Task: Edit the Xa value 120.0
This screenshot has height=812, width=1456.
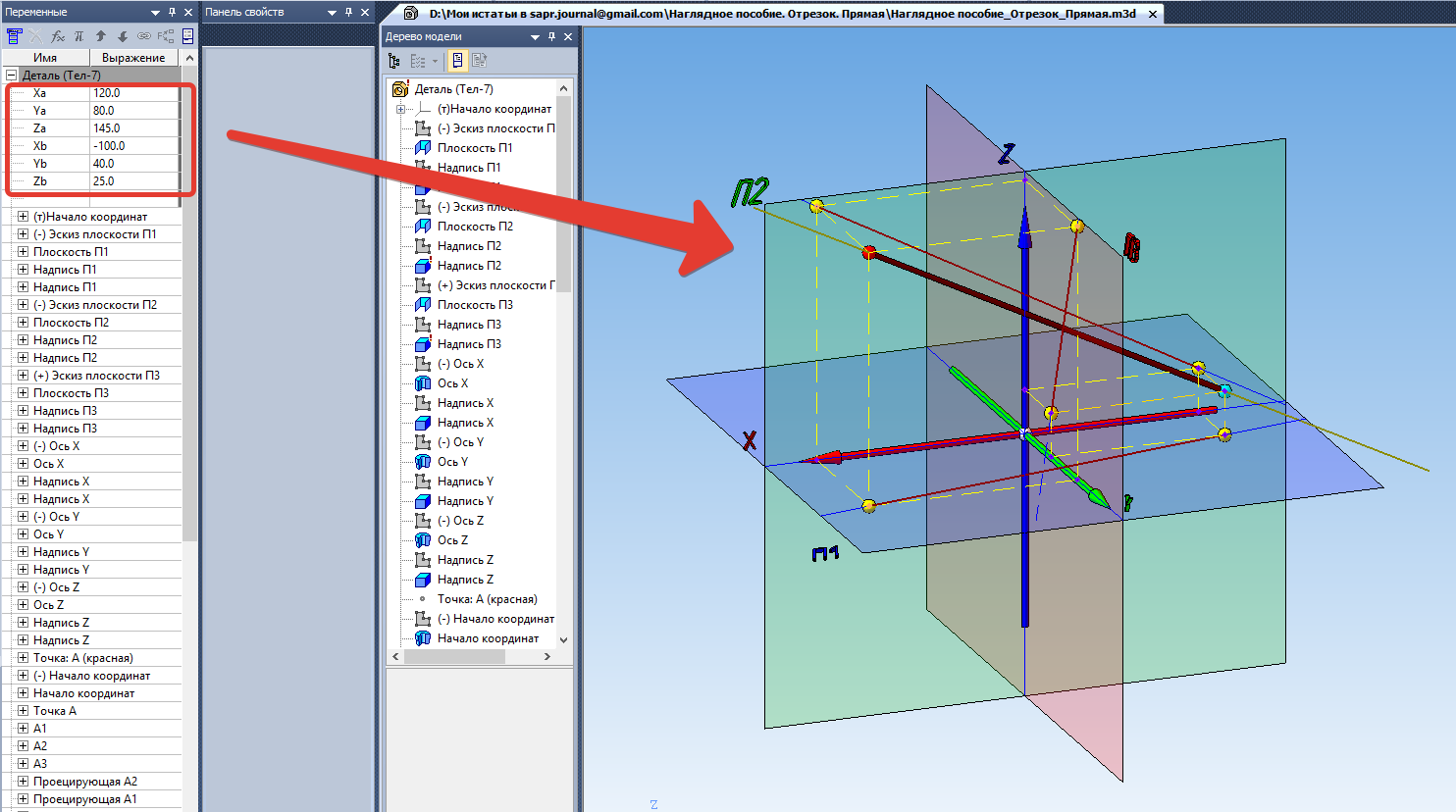Action: pos(134,93)
